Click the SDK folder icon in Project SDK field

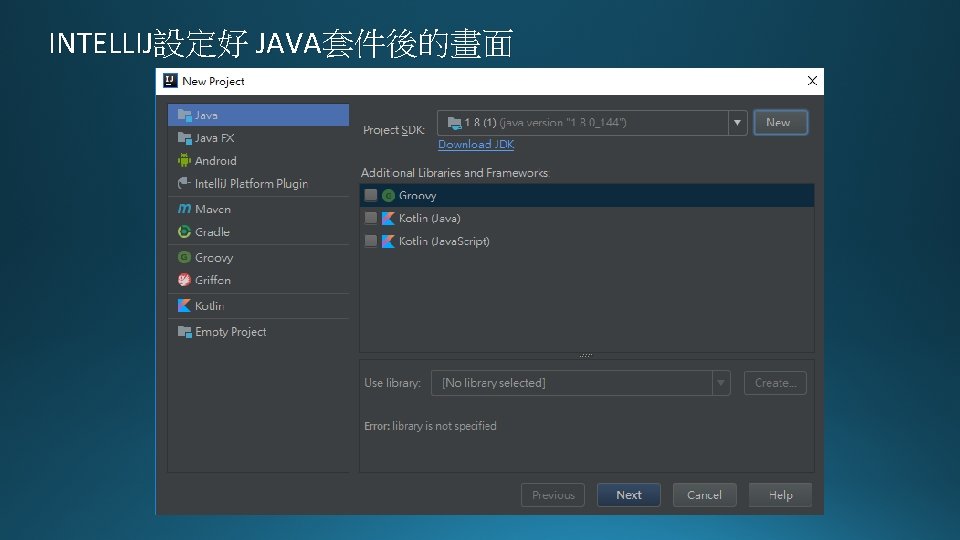[454, 123]
